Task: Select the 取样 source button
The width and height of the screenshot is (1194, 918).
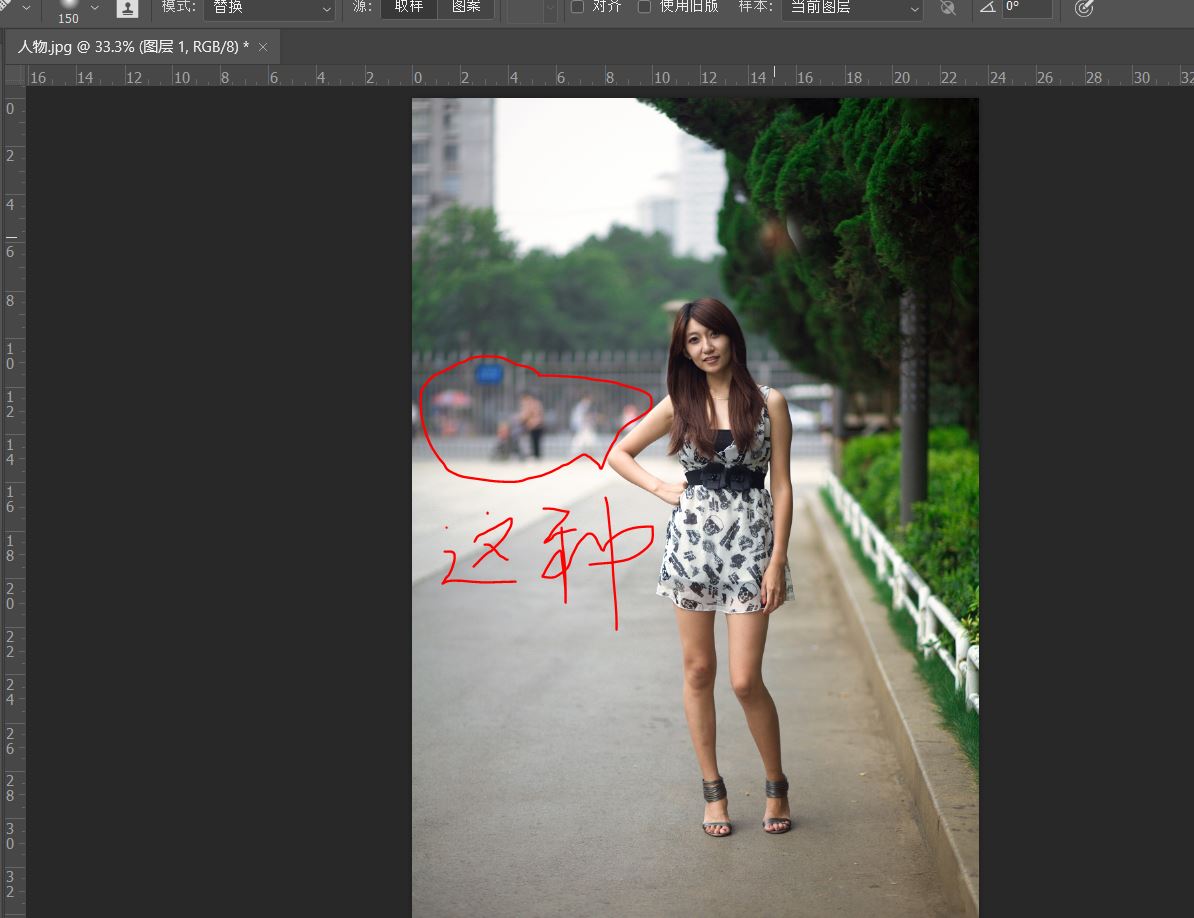Action: 409,8
